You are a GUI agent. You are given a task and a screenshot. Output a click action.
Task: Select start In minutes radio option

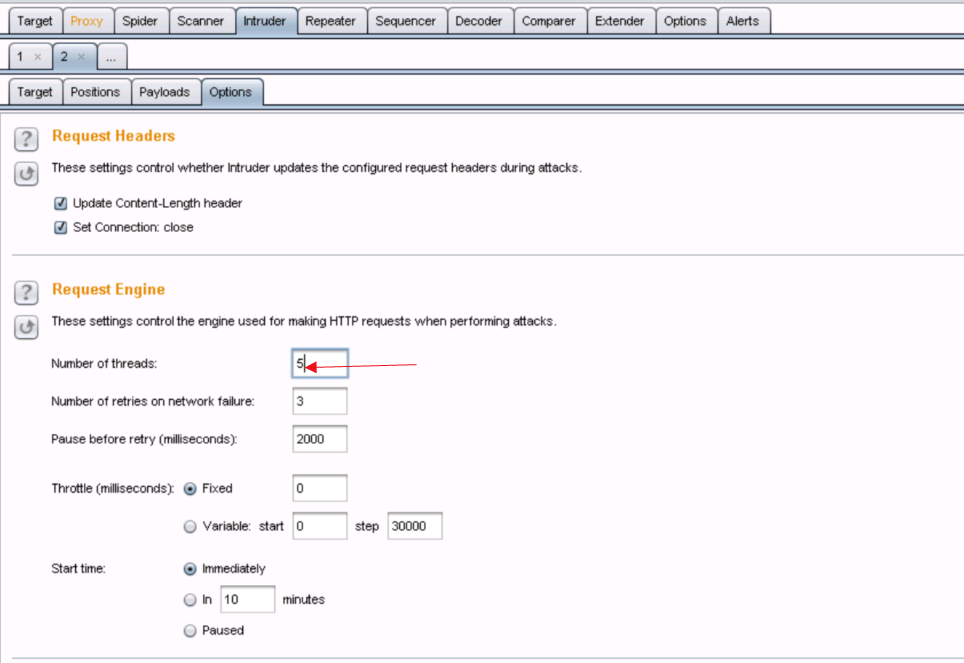tap(190, 600)
